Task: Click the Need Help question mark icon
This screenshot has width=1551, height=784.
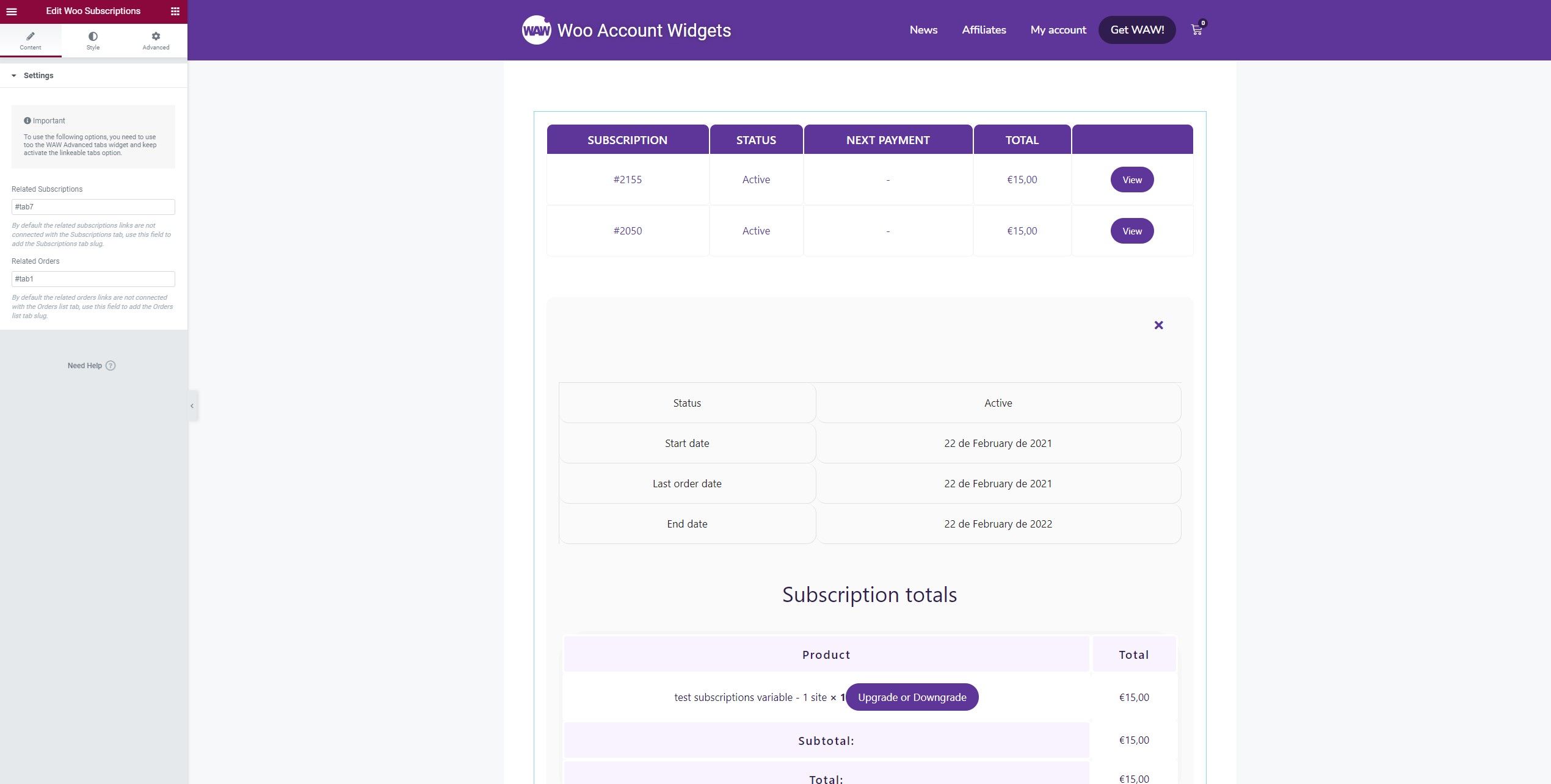Action: coord(111,366)
